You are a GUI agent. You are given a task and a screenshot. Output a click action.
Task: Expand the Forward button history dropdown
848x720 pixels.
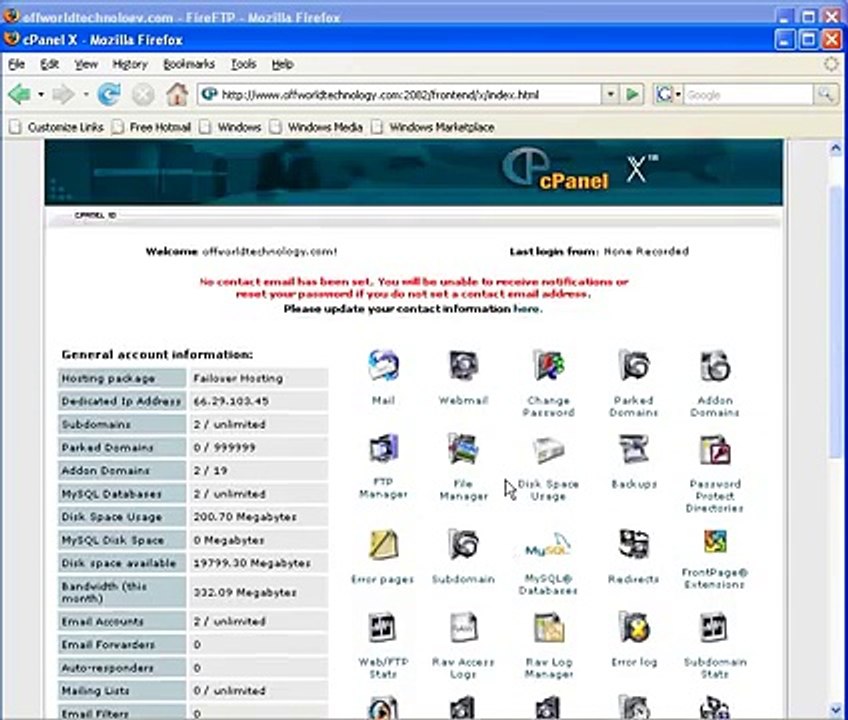85,95
